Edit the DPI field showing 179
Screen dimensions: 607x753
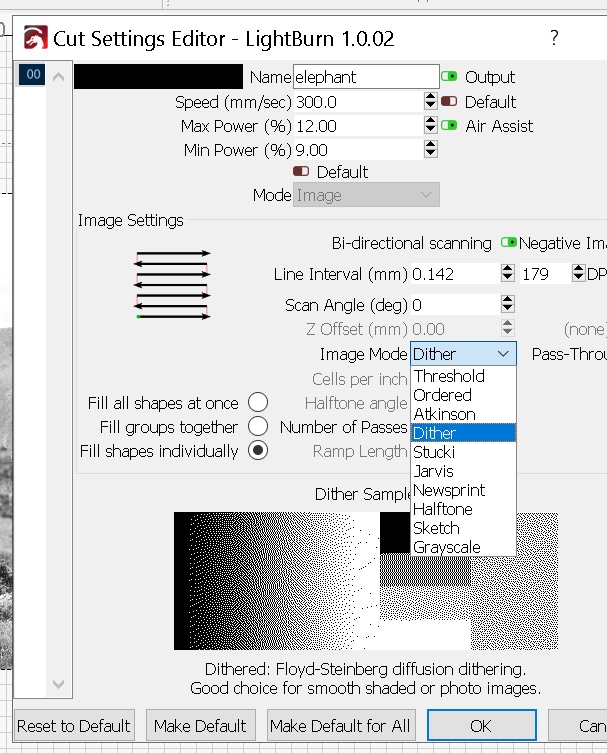(x=545, y=274)
